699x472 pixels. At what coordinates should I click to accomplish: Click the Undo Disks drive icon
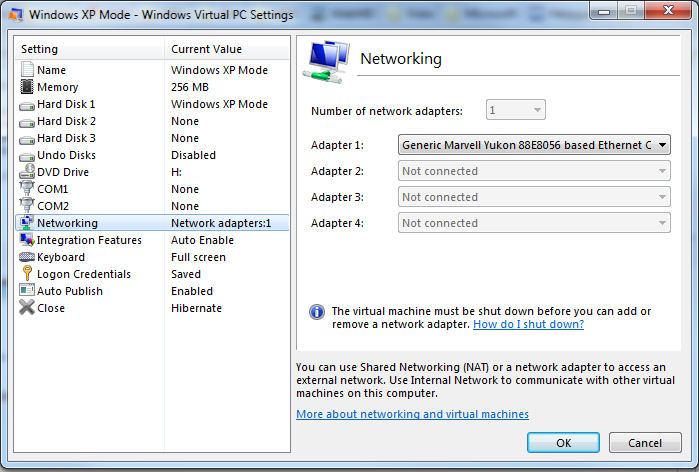(27, 157)
